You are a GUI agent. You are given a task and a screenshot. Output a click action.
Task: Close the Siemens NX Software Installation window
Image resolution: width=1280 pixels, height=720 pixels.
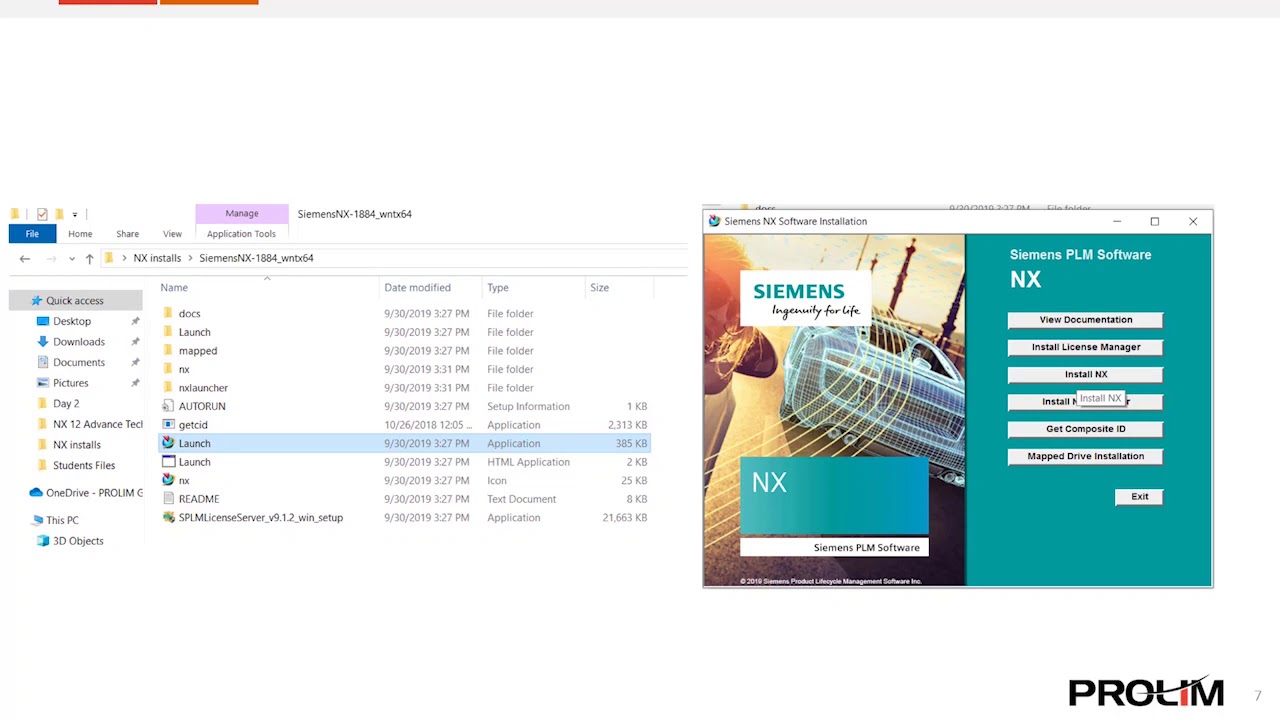(1193, 222)
